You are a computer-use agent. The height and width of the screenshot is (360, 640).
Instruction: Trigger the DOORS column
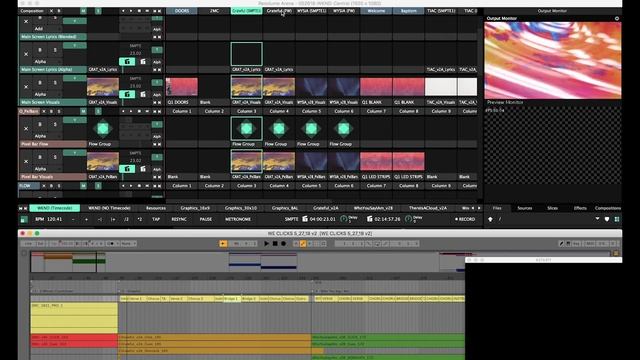[182, 11]
